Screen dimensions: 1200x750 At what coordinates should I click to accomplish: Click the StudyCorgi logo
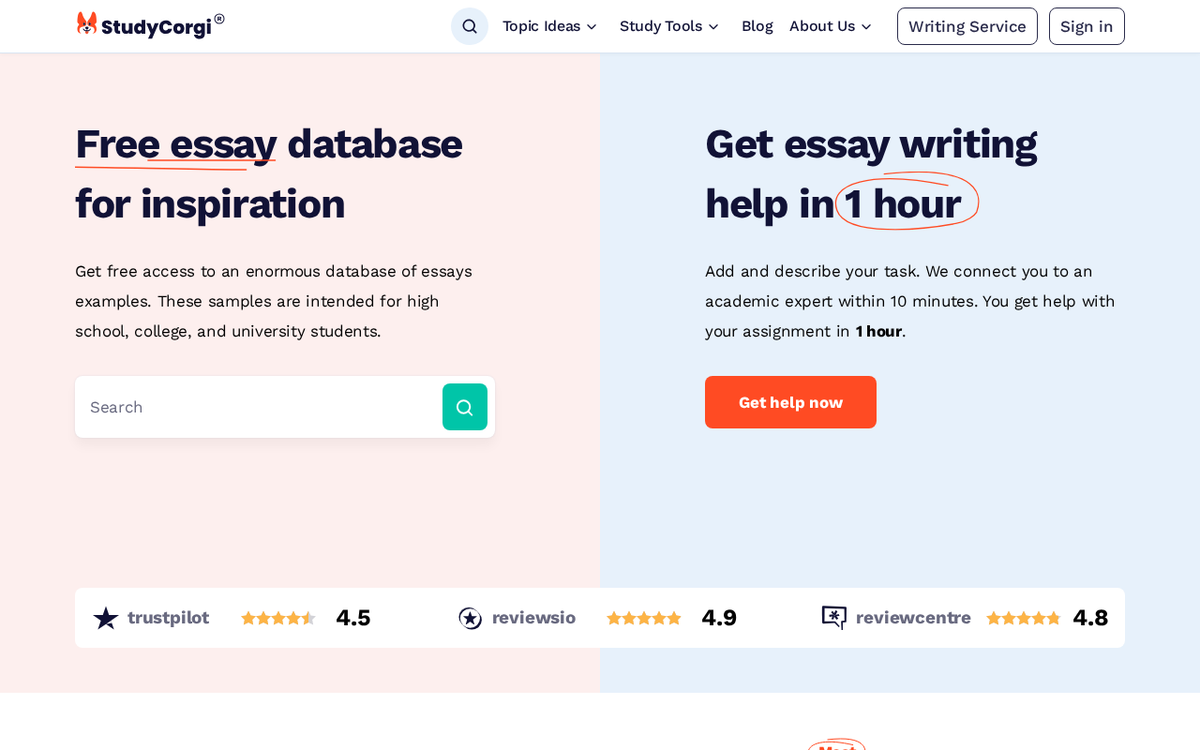150,26
